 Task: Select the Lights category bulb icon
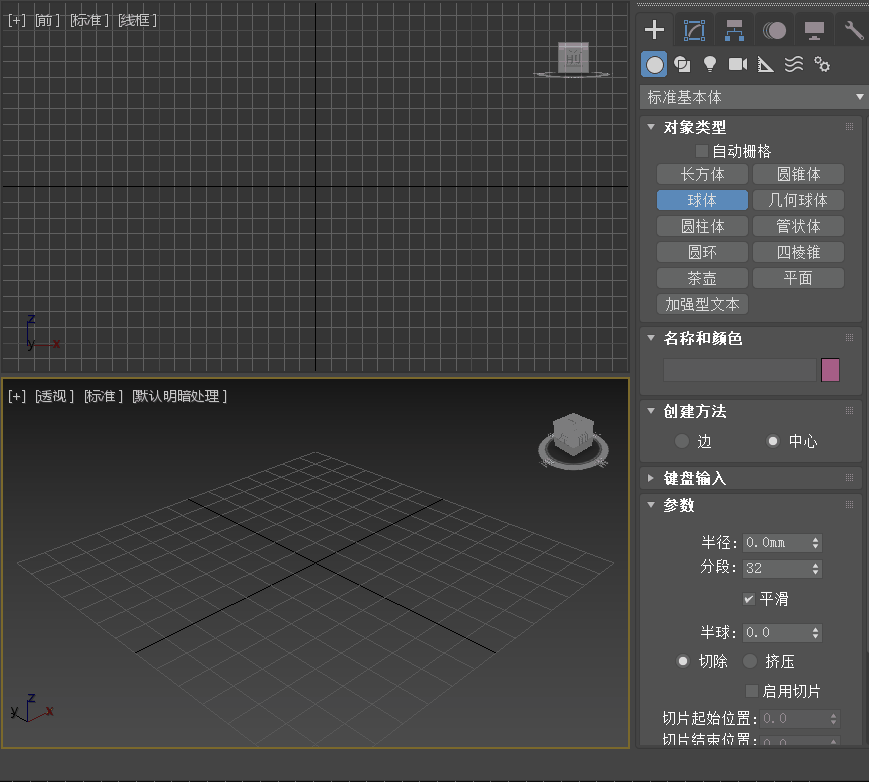710,65
